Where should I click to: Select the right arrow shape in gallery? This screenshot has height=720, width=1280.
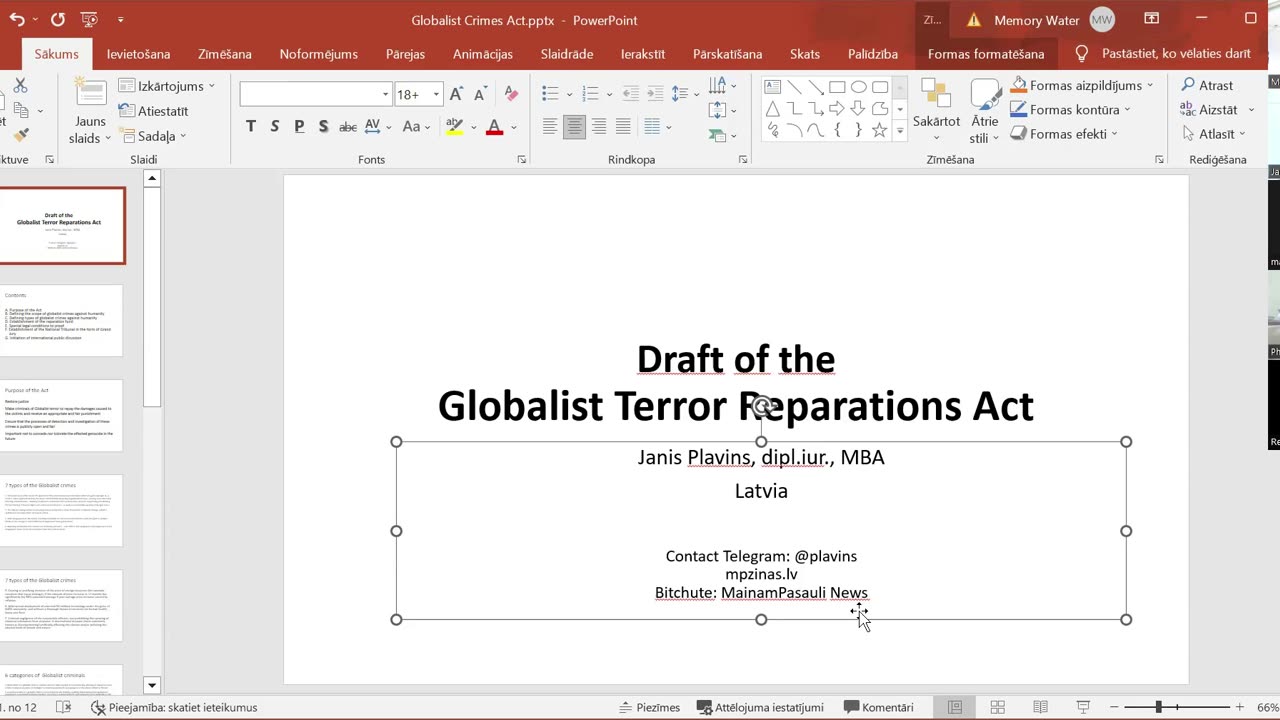pos(838,108)
